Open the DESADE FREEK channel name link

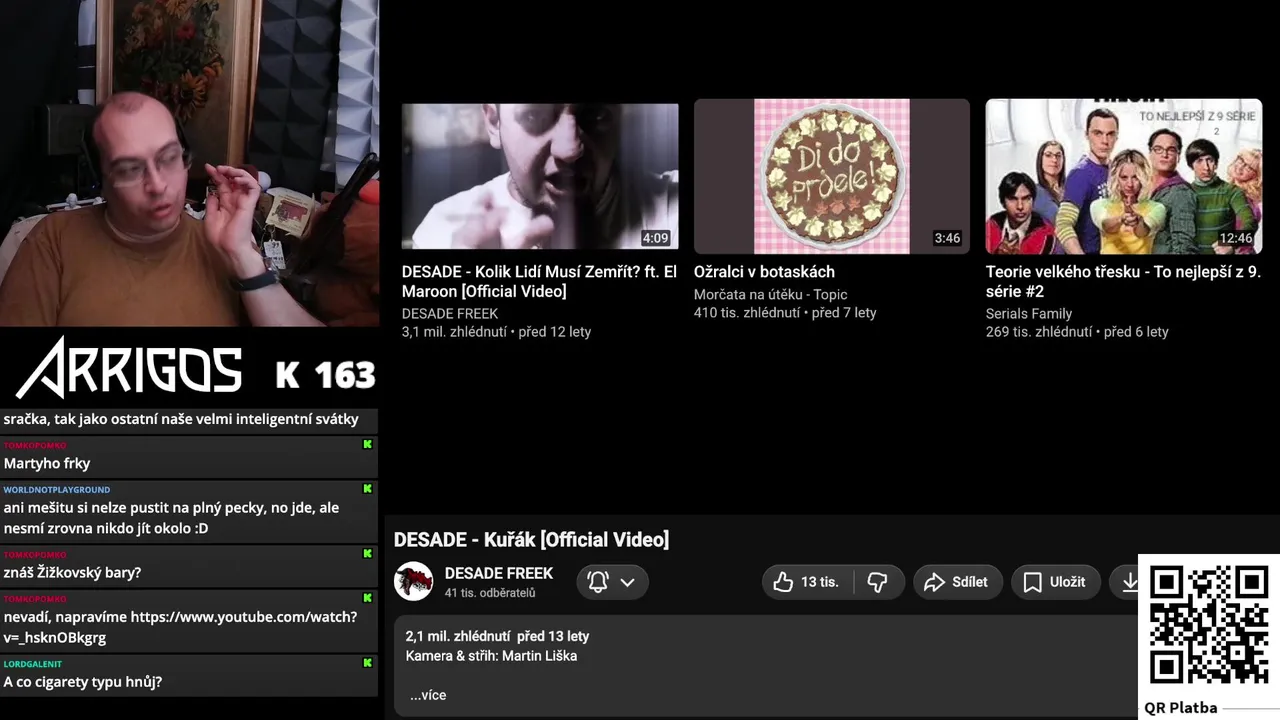click(x=499, y=573)
